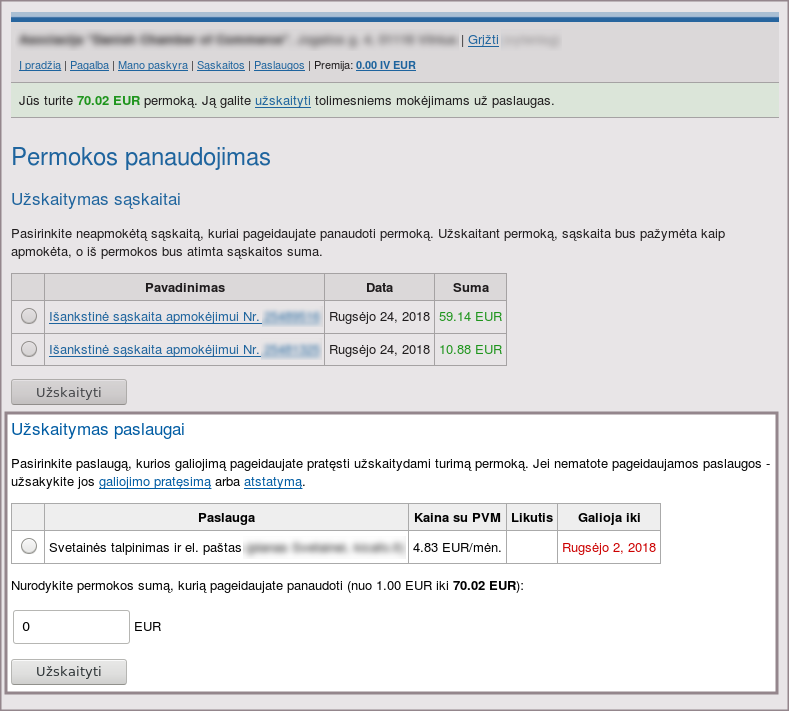The image size is (789, 711).
Task: Click the Grįžti link in the header
Action: tap(483, 41)
